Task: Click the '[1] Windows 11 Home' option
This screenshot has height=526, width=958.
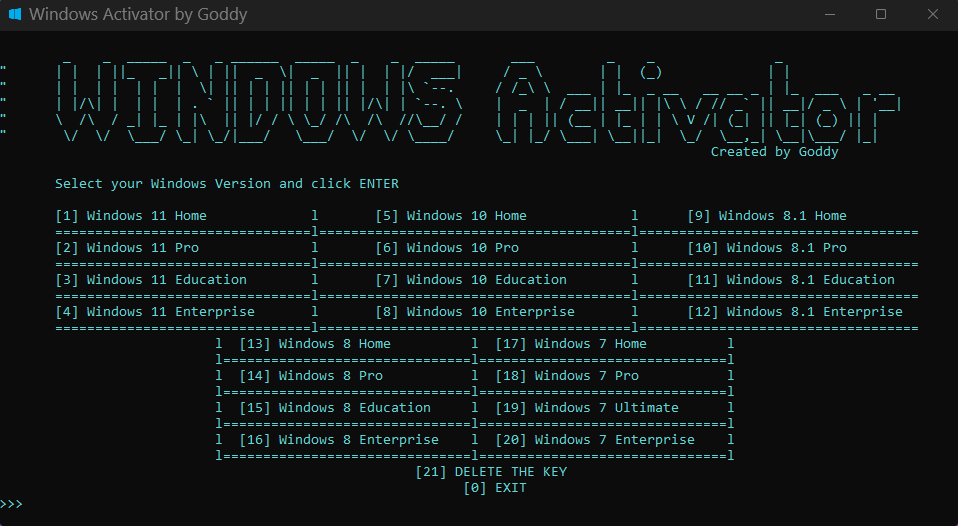Action: pos(131,216)
